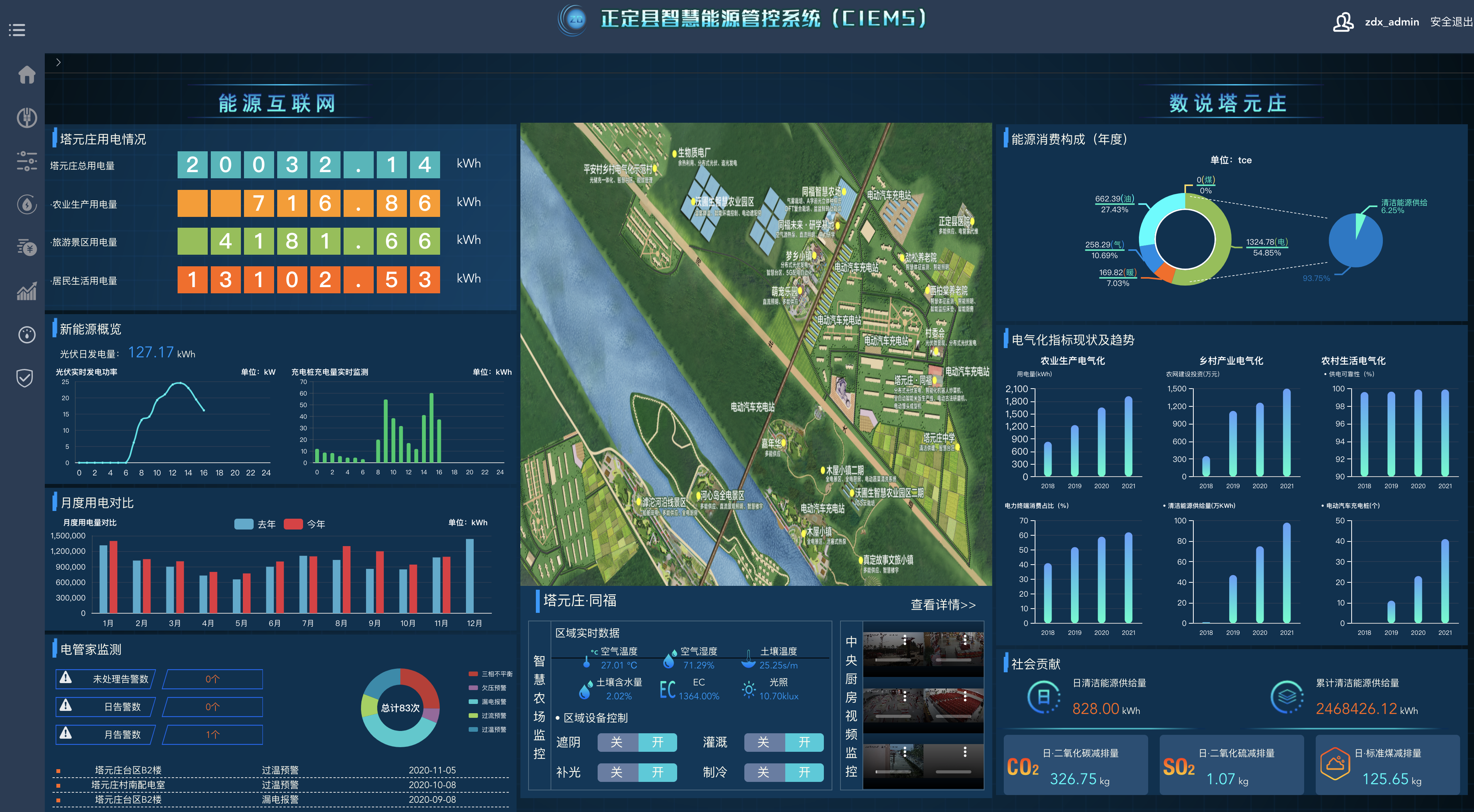Go to the Home sidebar icon

[26, 74]
